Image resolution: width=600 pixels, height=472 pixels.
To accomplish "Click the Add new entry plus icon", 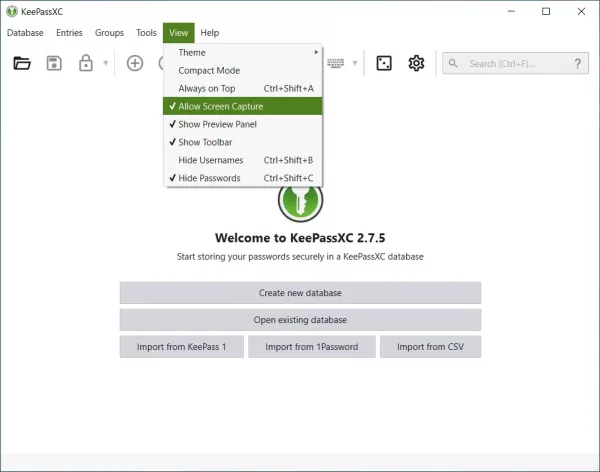I will coord(135,63).
